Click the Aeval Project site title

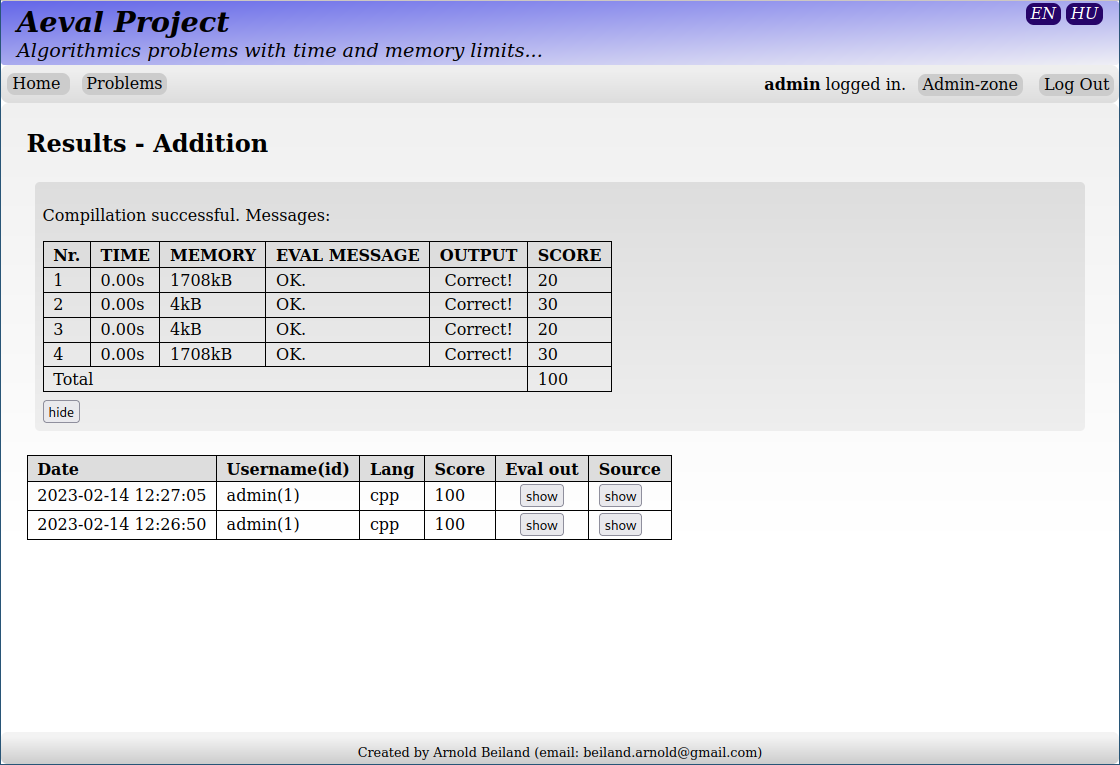click(x=122, y=22)
